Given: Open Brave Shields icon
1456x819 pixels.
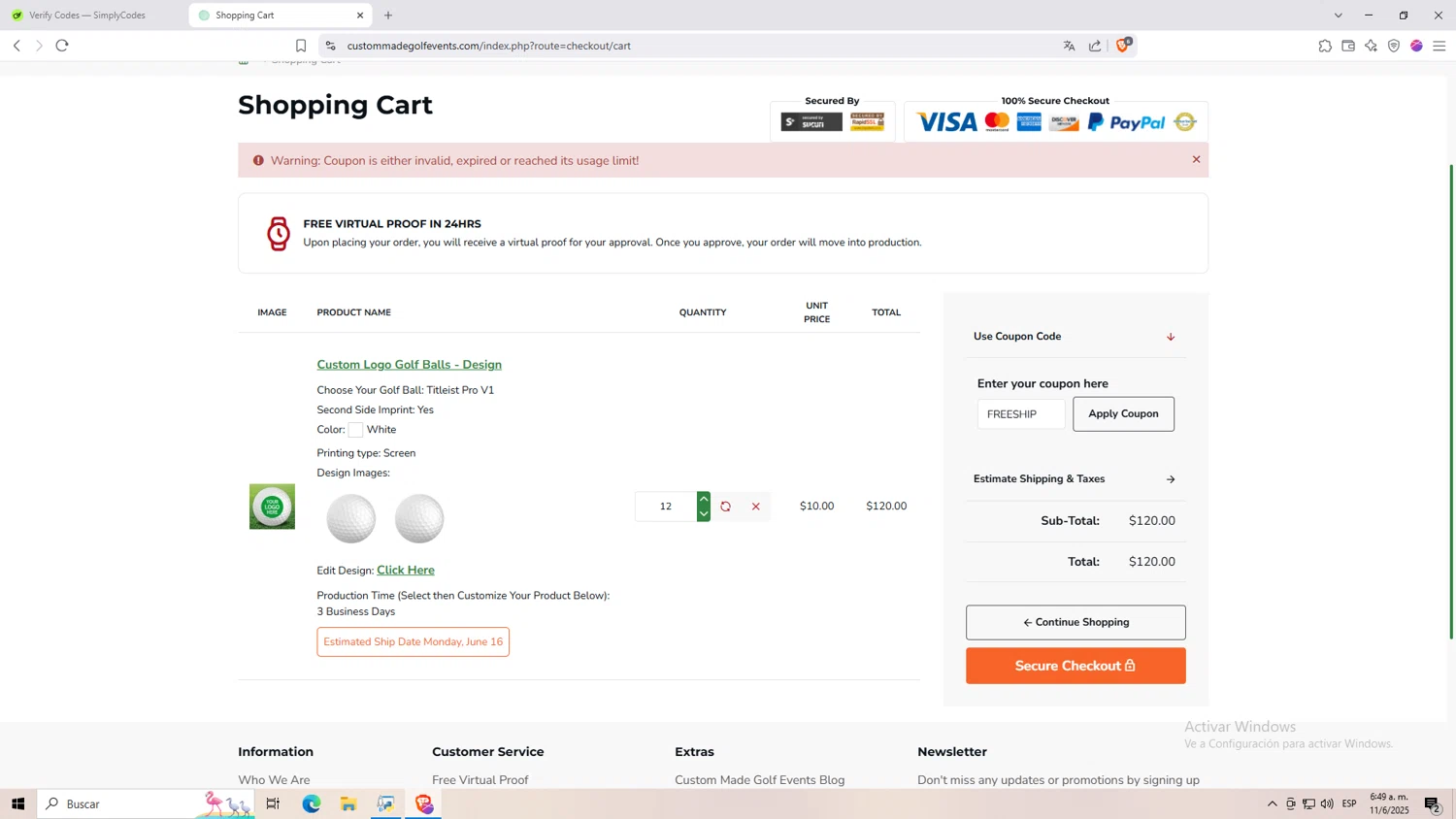Looking at the screenshot, I should (1124, 45).
